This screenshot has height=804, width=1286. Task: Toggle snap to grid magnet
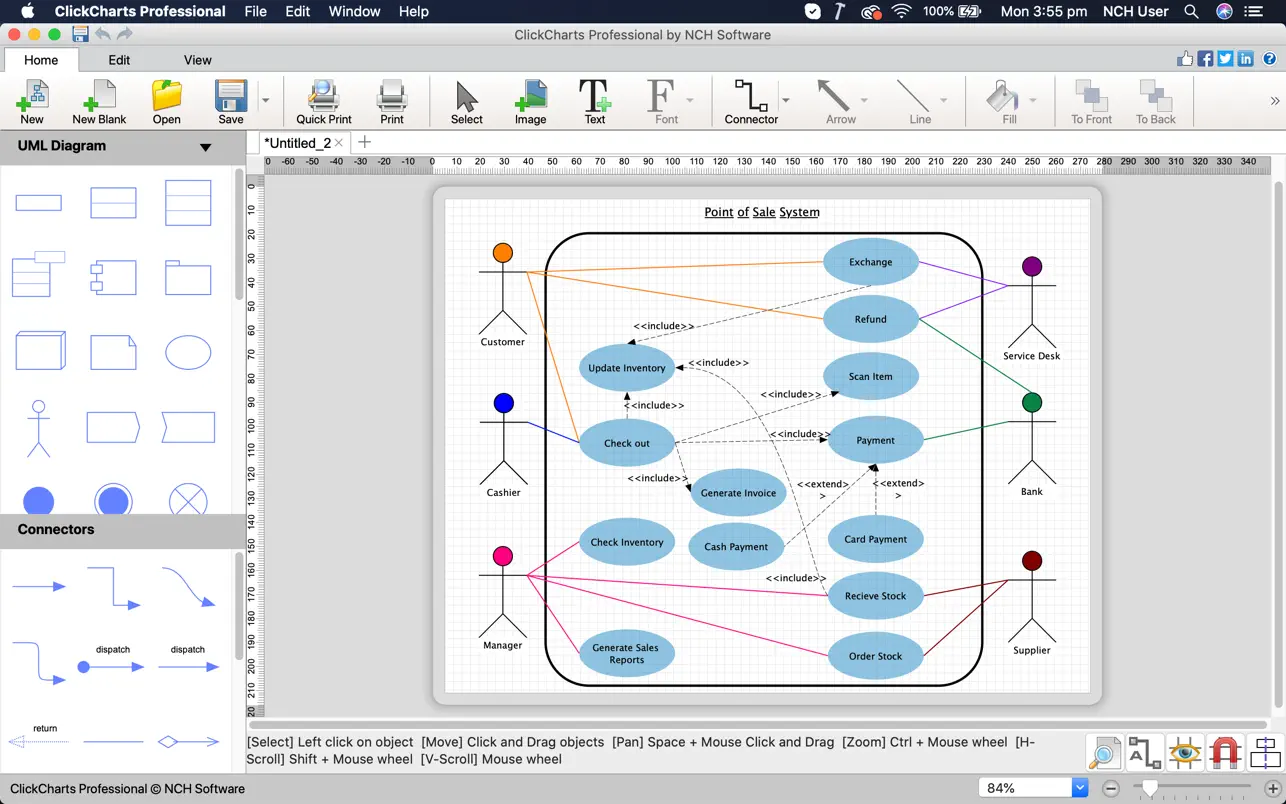(x=1225, y=752)
